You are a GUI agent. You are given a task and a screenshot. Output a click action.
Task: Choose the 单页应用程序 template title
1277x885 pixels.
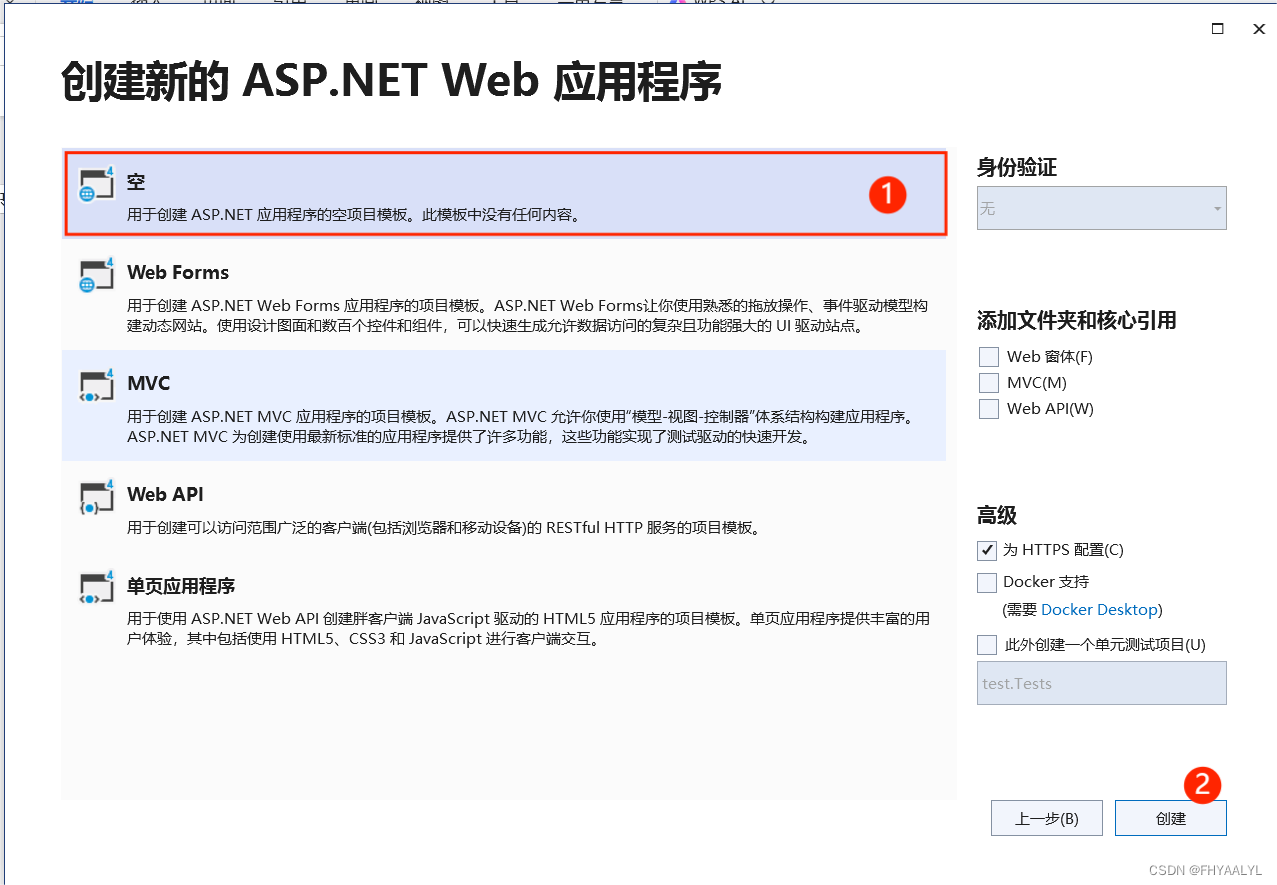tap(181, 586)
